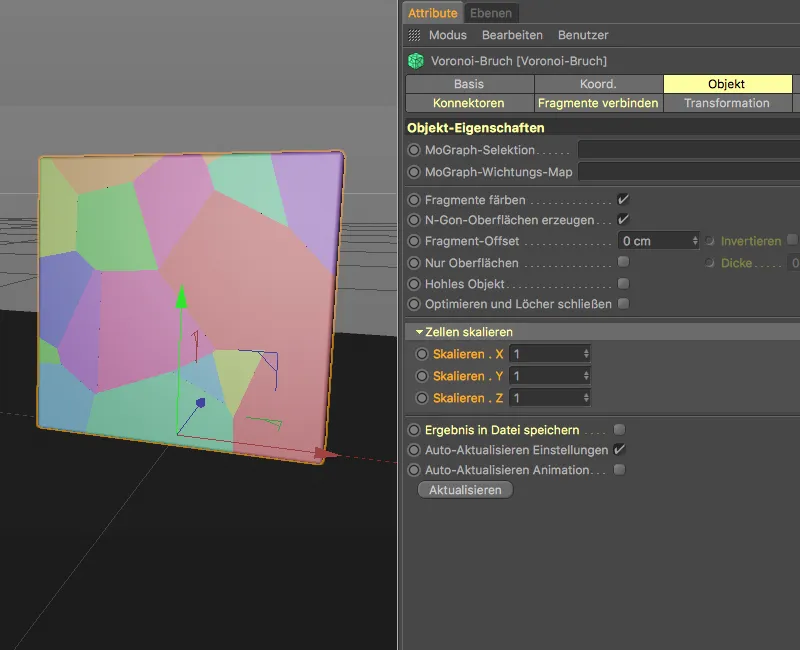The image size is (800, 650).
Task: Click animation dot next to MoGraph-Selektion
Action: (414, 150)
